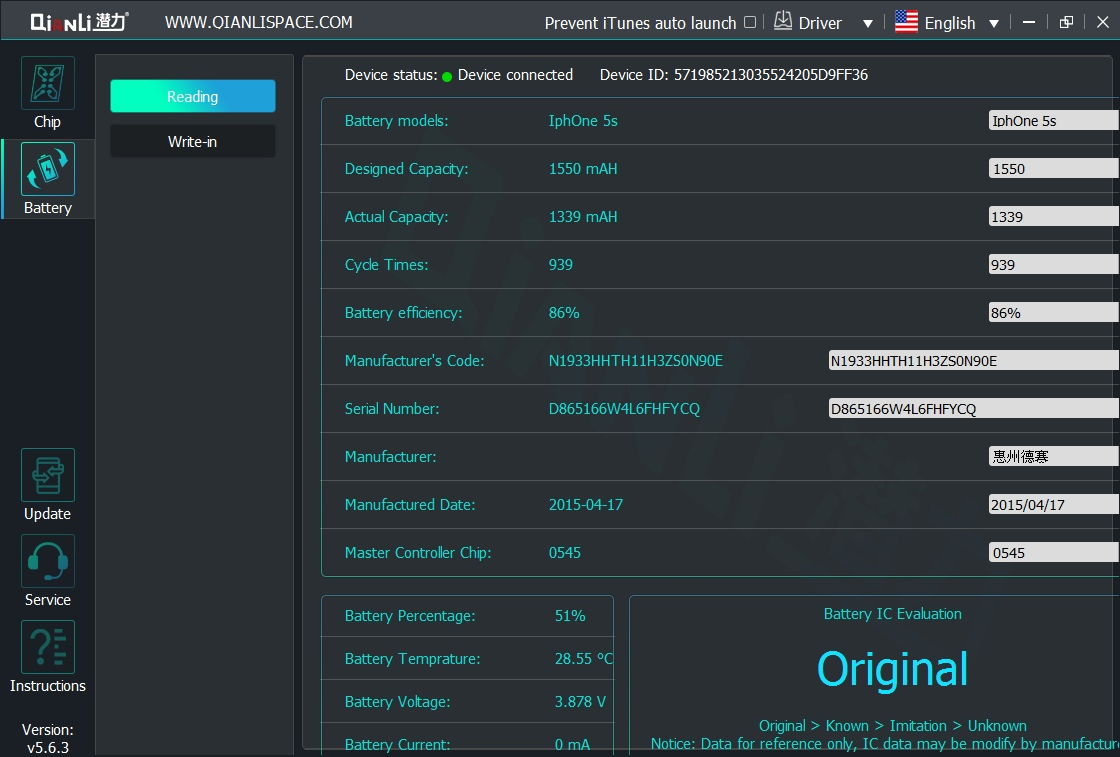
Task: Open the Service headset icon
Action: [48, 561]
